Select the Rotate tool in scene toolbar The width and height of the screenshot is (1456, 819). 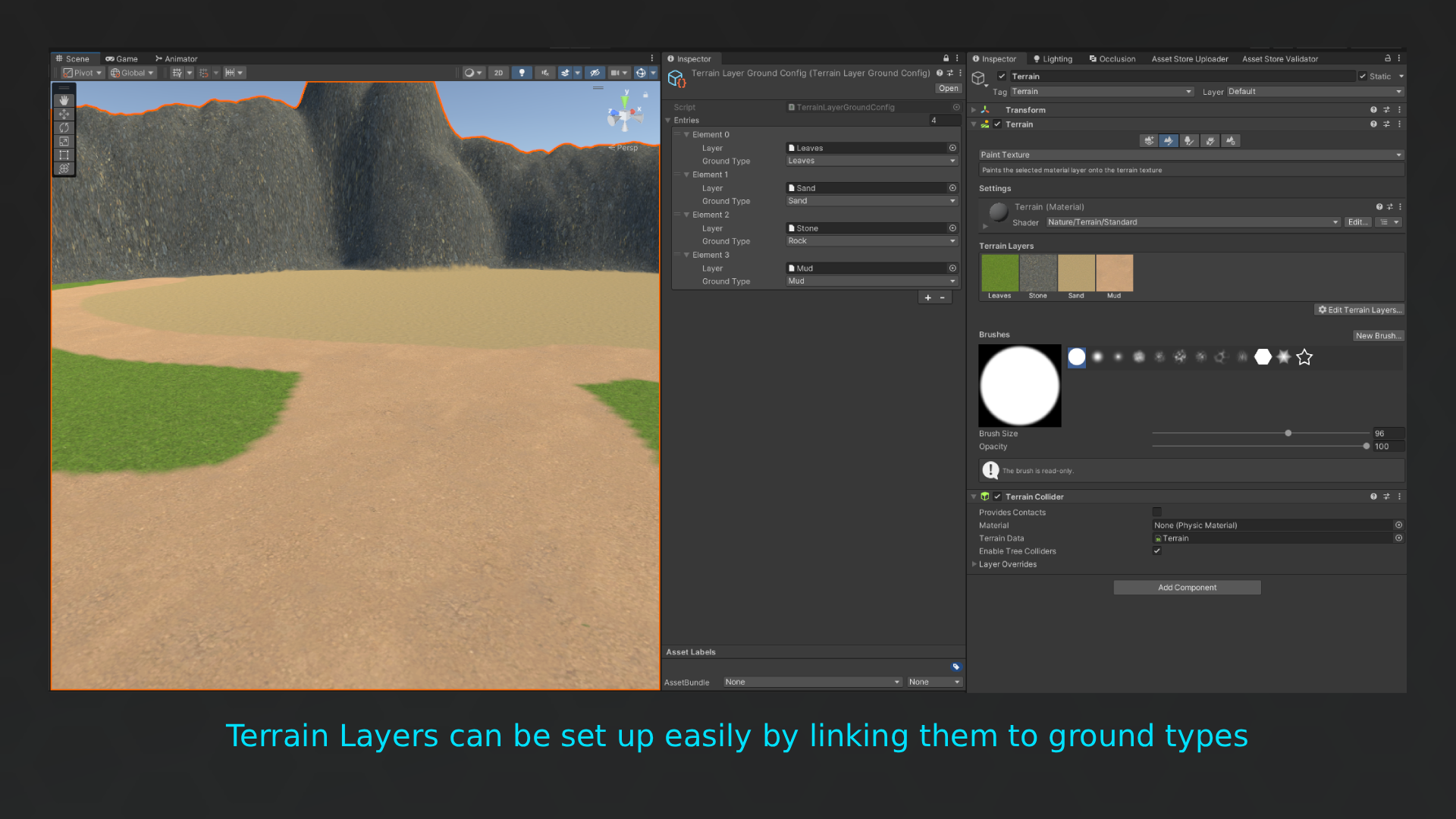click(x=64, y=127)
